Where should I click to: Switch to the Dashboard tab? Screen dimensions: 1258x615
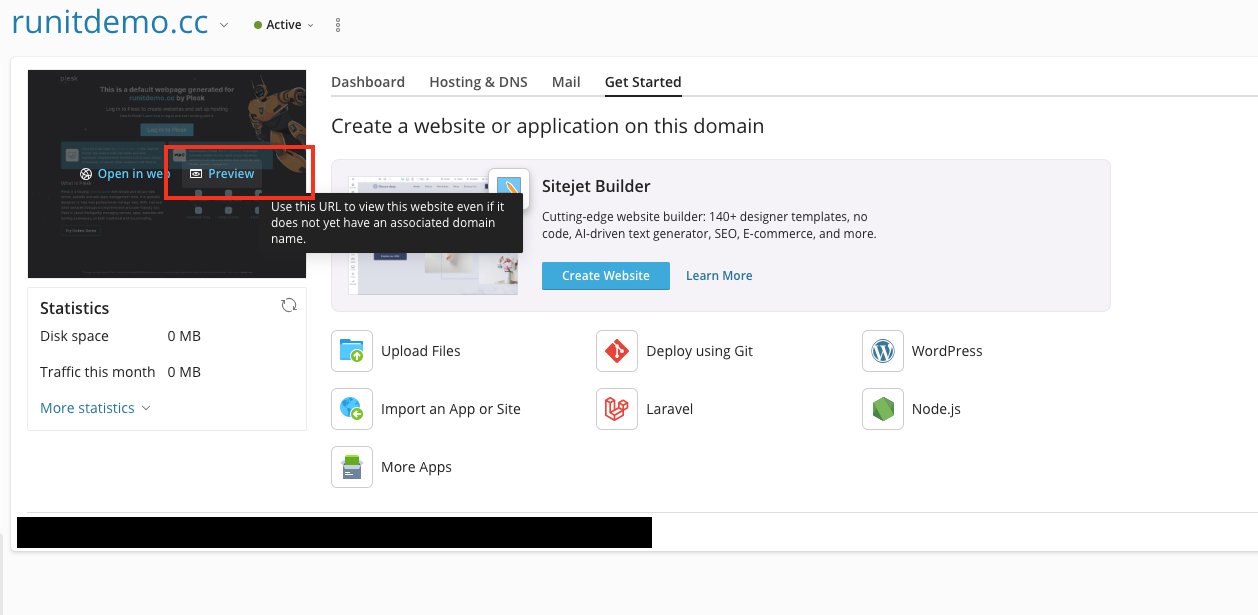(368, 82)
